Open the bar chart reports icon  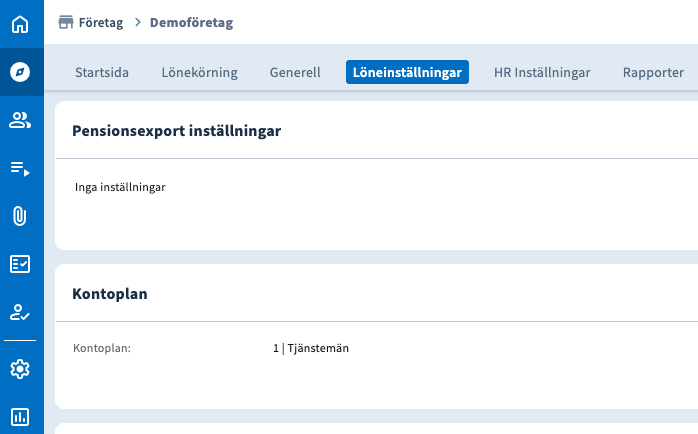pos(20,416)
